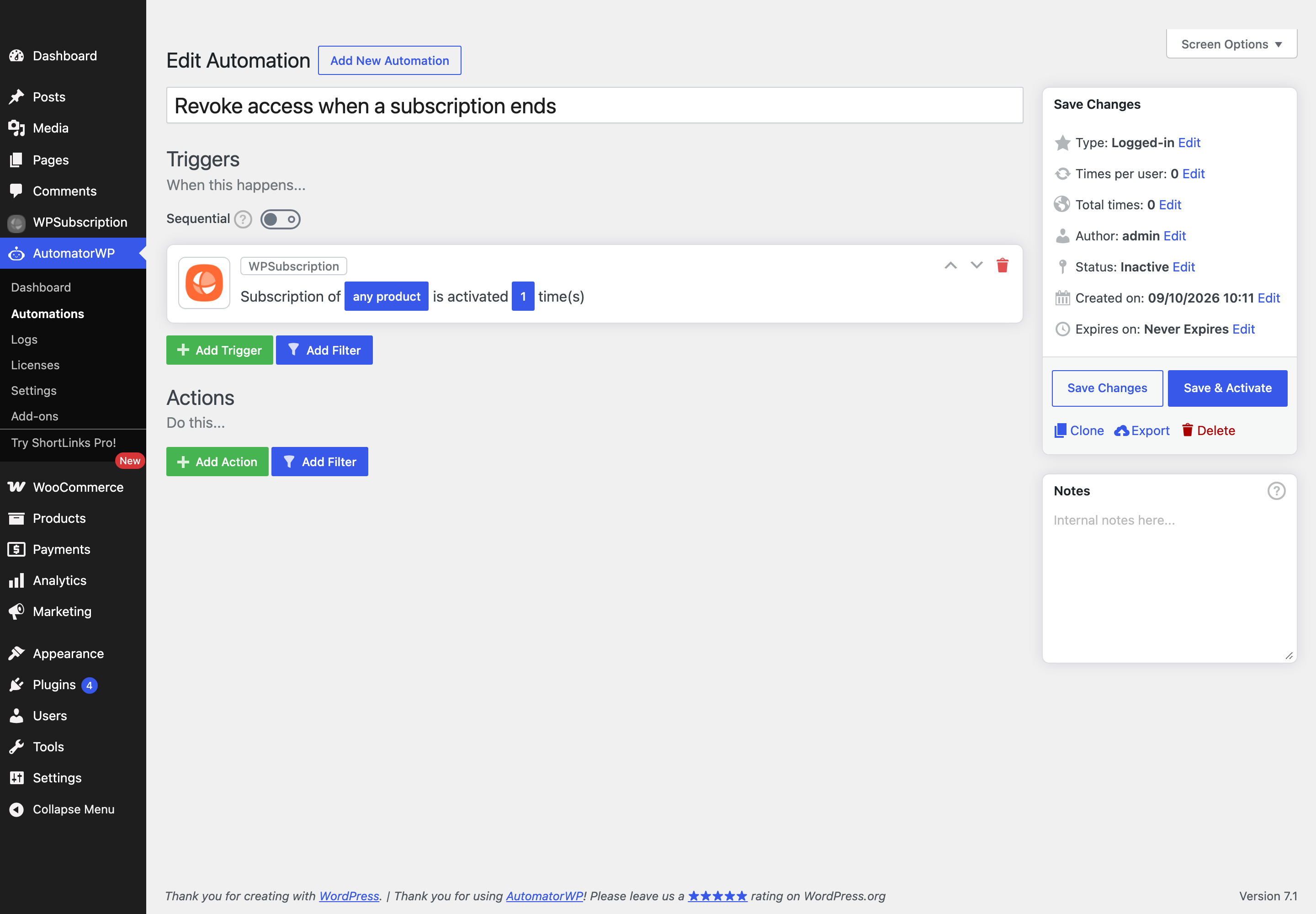Move trigger down with the down chevron
Screen dimensions: 1316x914
(x=976, y=266)
